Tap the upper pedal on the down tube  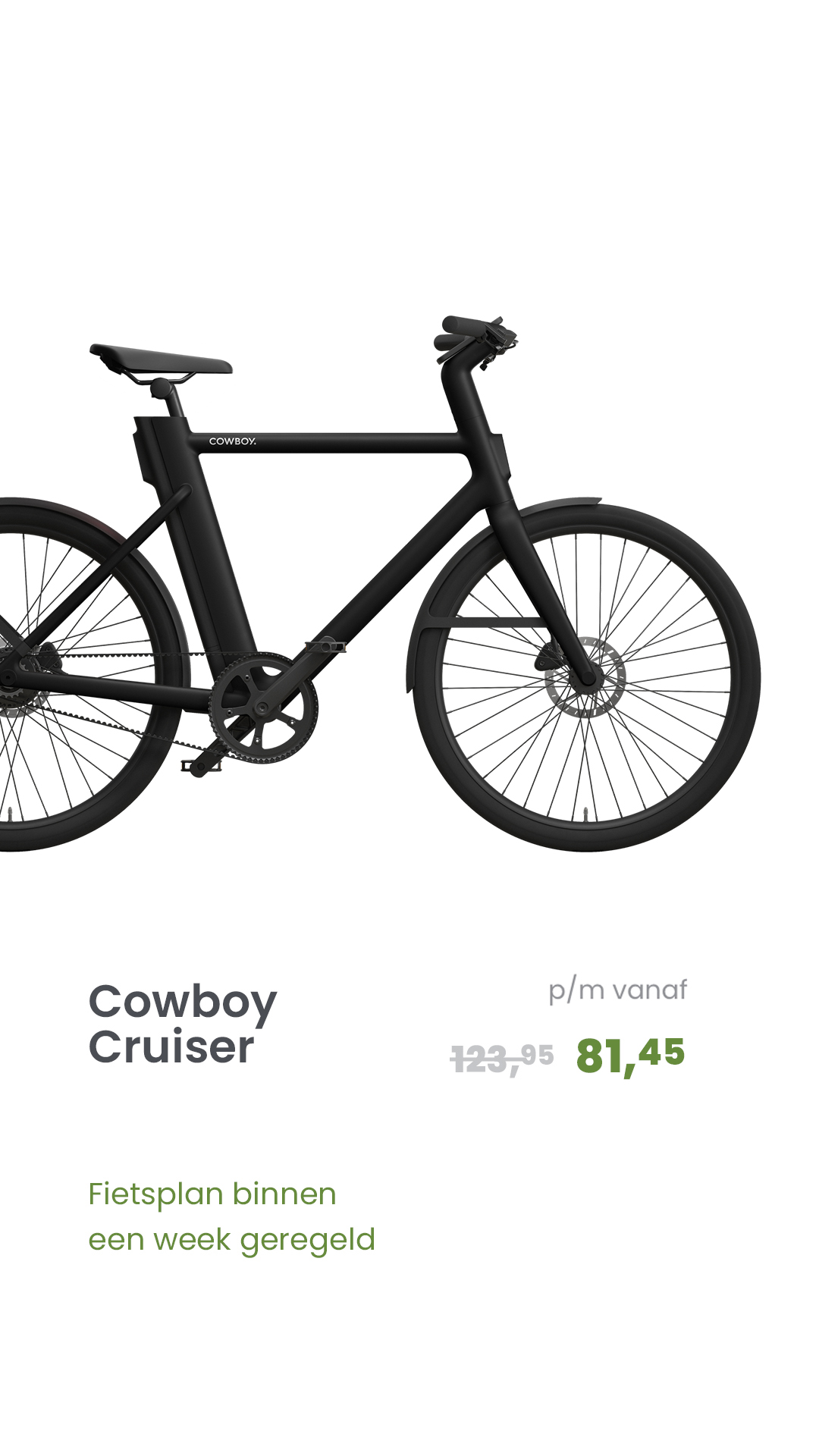coord(325,645)
